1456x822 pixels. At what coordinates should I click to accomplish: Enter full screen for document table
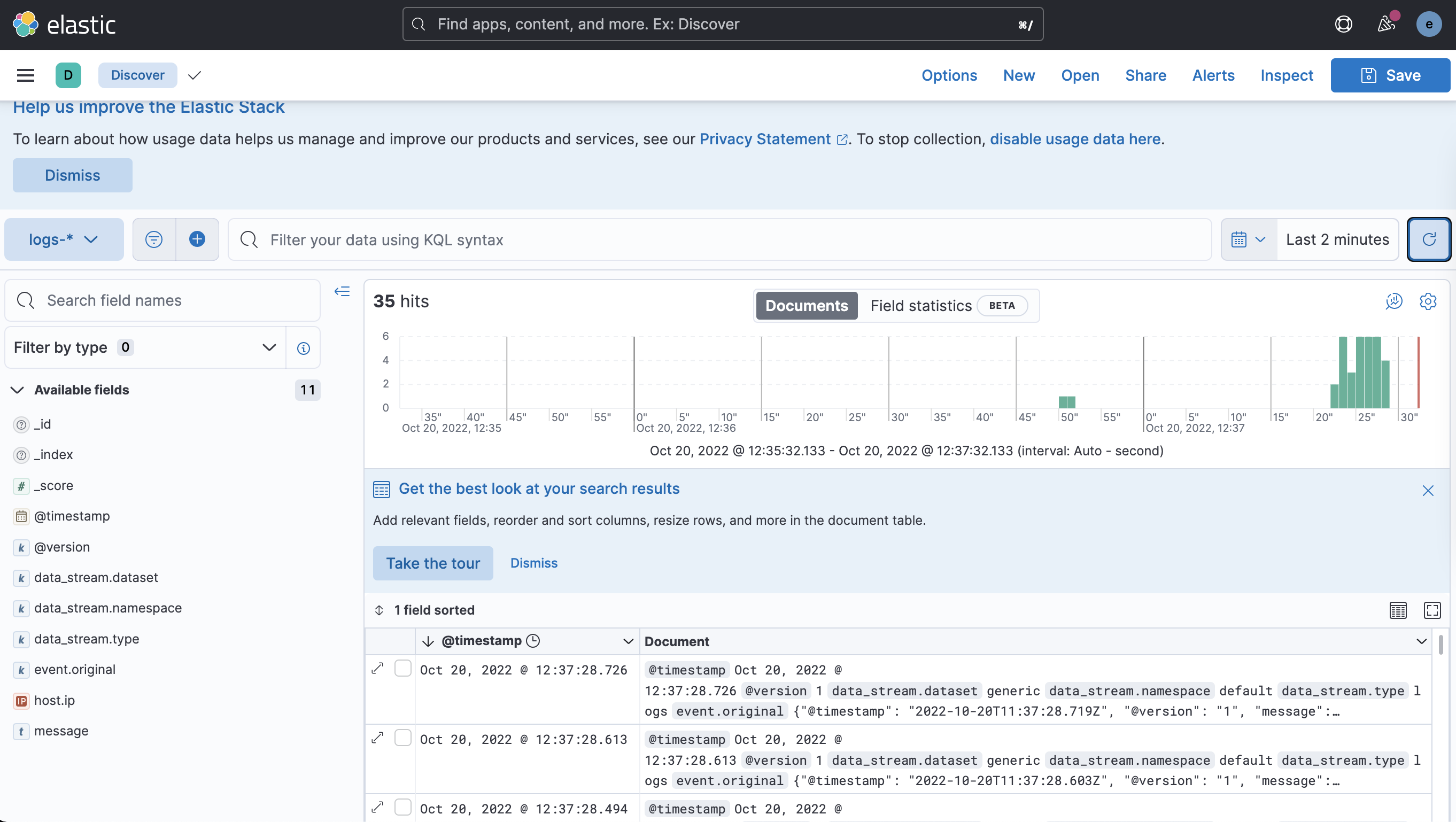point(1432,610)
